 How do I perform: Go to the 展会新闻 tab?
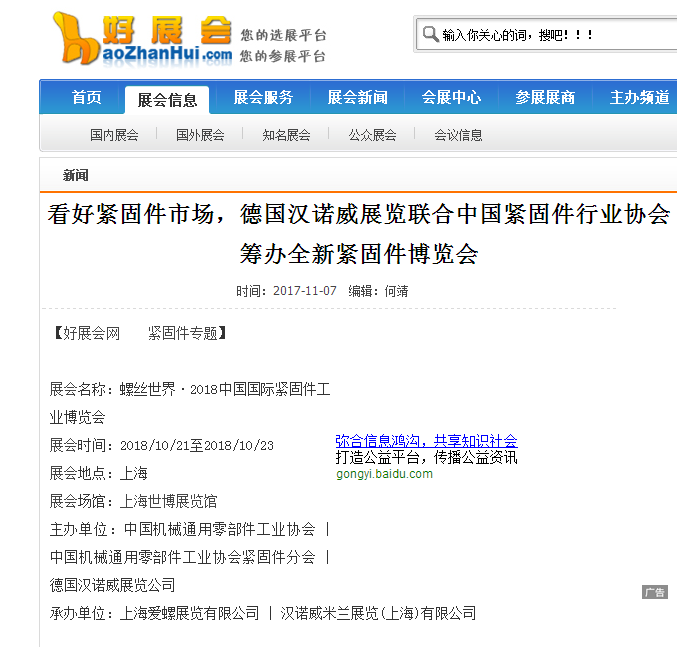pos(357,97)
